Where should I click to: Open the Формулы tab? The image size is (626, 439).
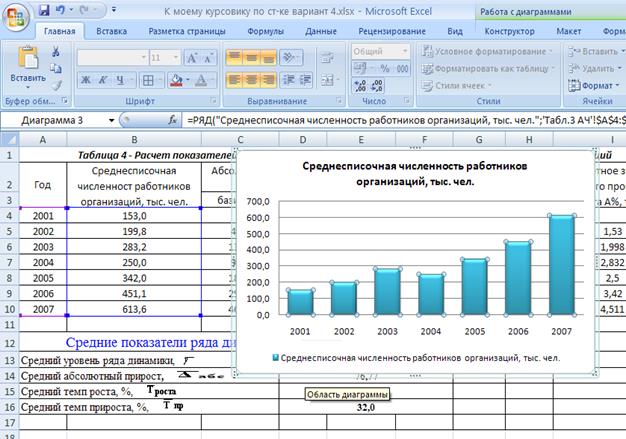click(265, 31)
